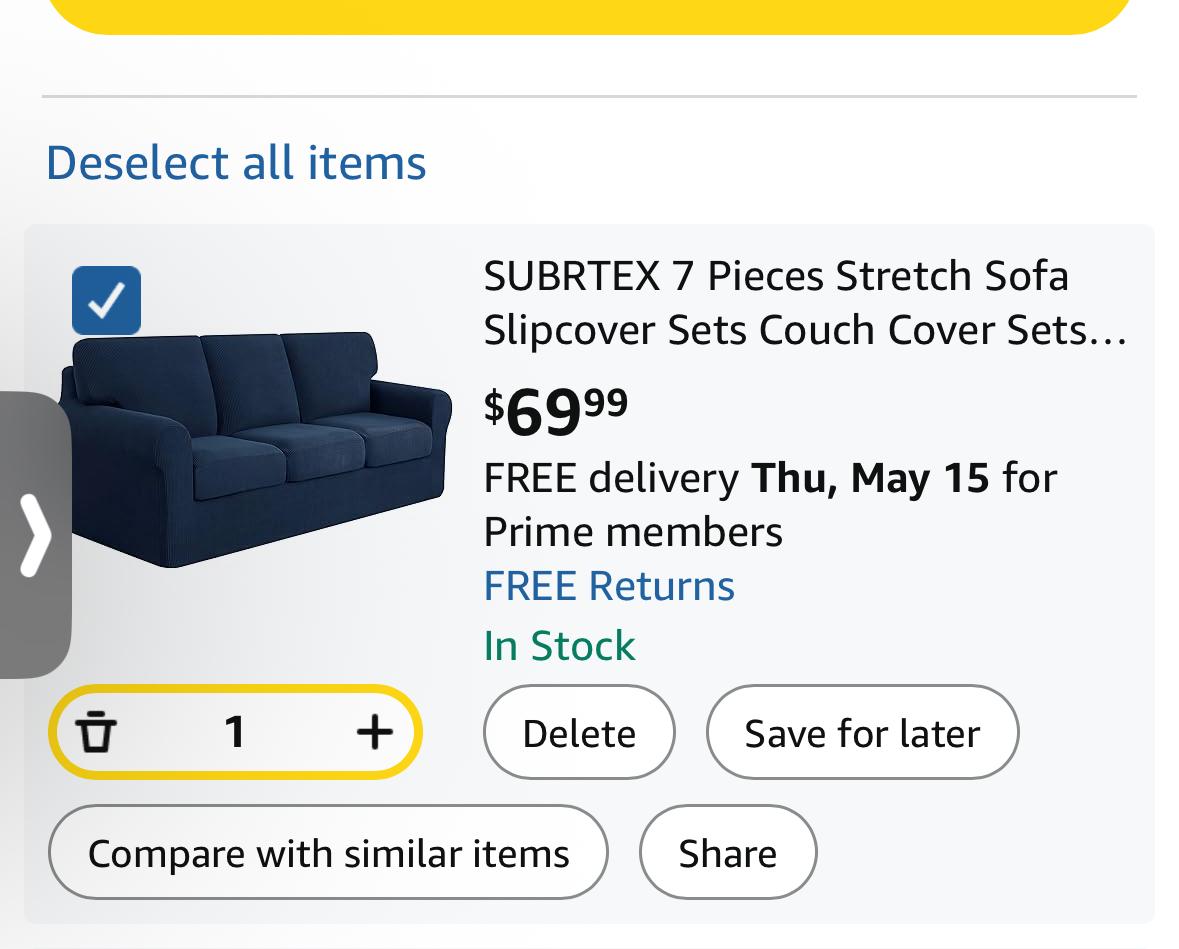Viewport: 1179px width, 949px height.
Task: Click the Thu, May 15 delivery date
Action: point(871,478)
